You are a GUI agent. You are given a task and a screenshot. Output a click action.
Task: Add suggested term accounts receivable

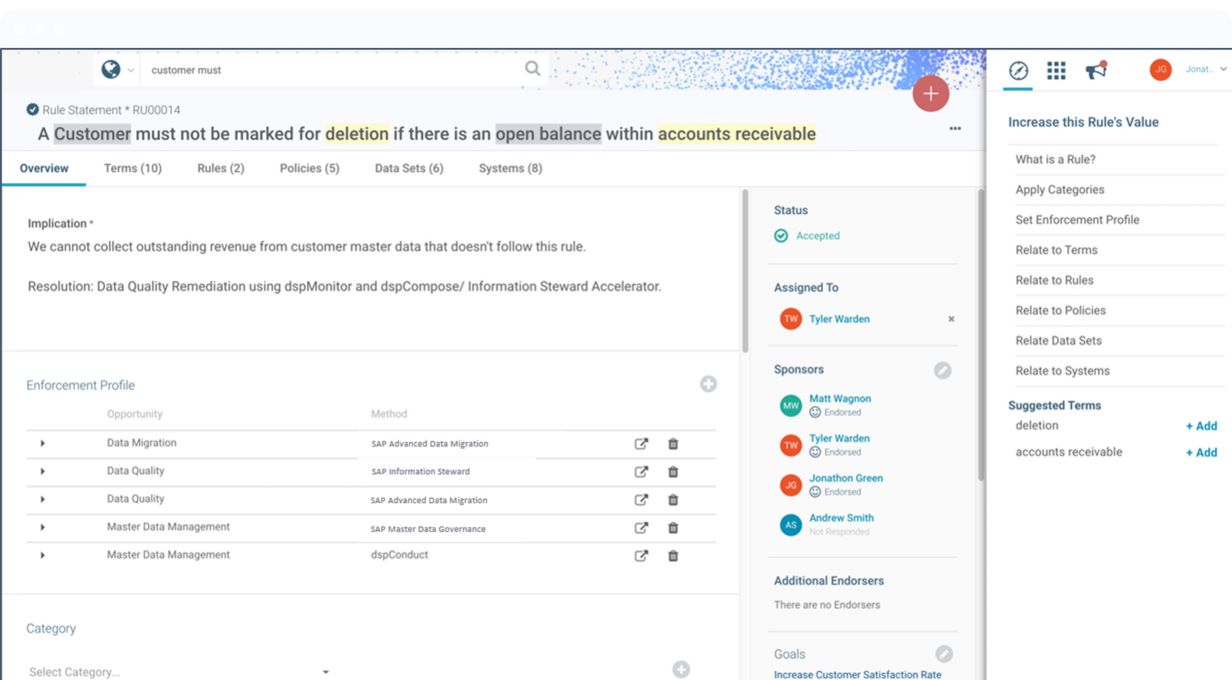[1201, 452]
